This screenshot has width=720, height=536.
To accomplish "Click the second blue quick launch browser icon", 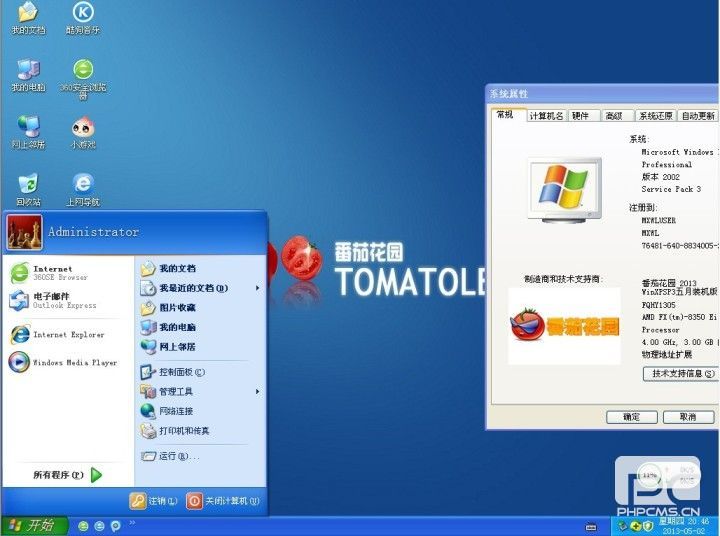I will [x=99, y=526].
